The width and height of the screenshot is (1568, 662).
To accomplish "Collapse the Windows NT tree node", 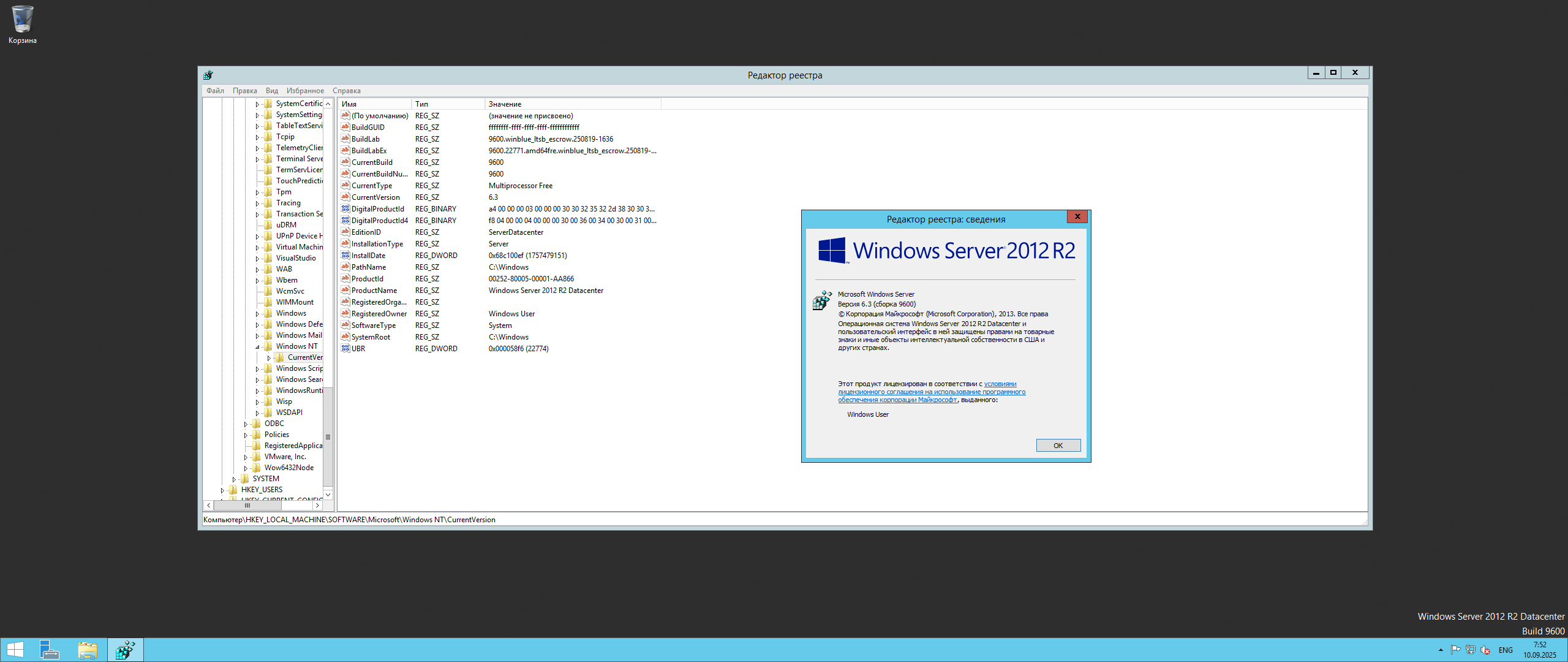I will tap(257, 347).
